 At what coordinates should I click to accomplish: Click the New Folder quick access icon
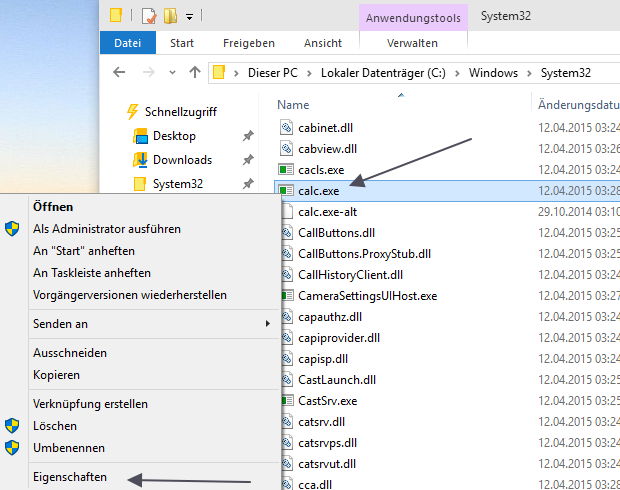pos(170,16)
